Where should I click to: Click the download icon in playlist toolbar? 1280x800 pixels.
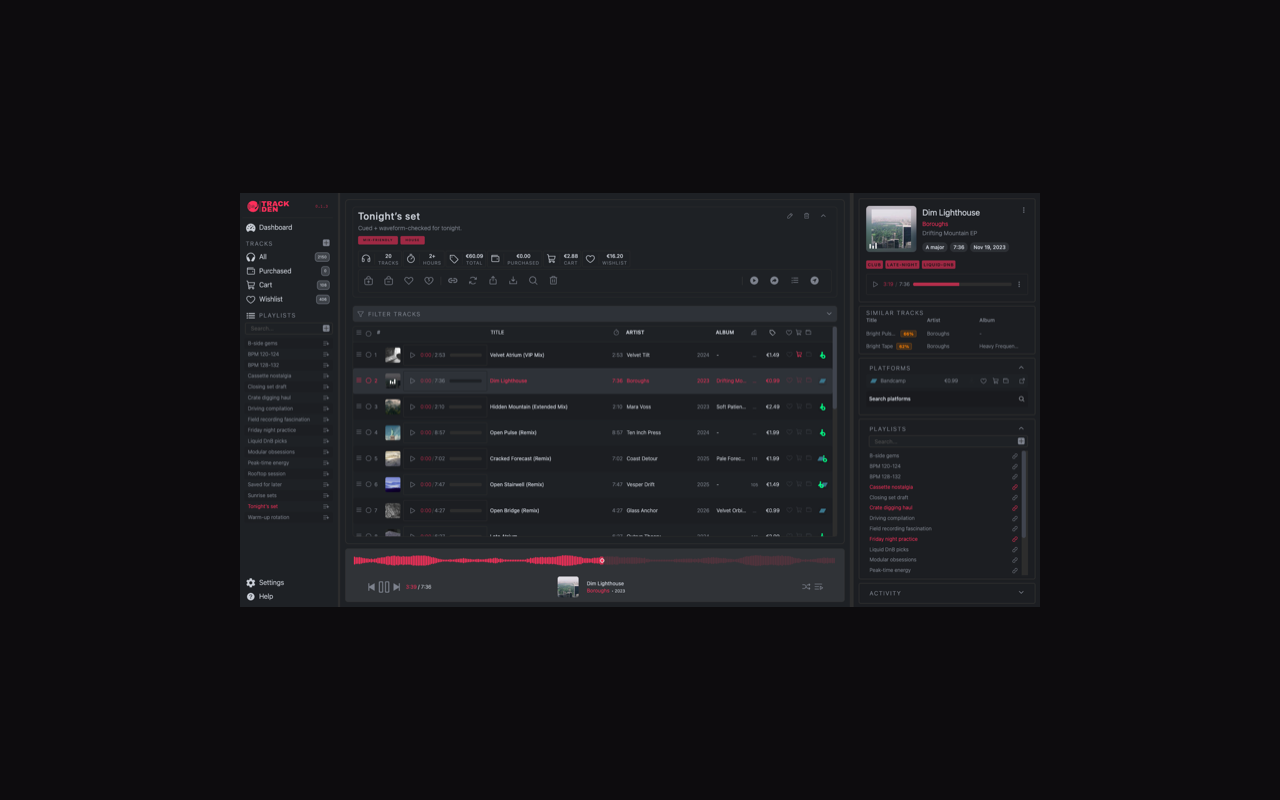coord(513,281)
